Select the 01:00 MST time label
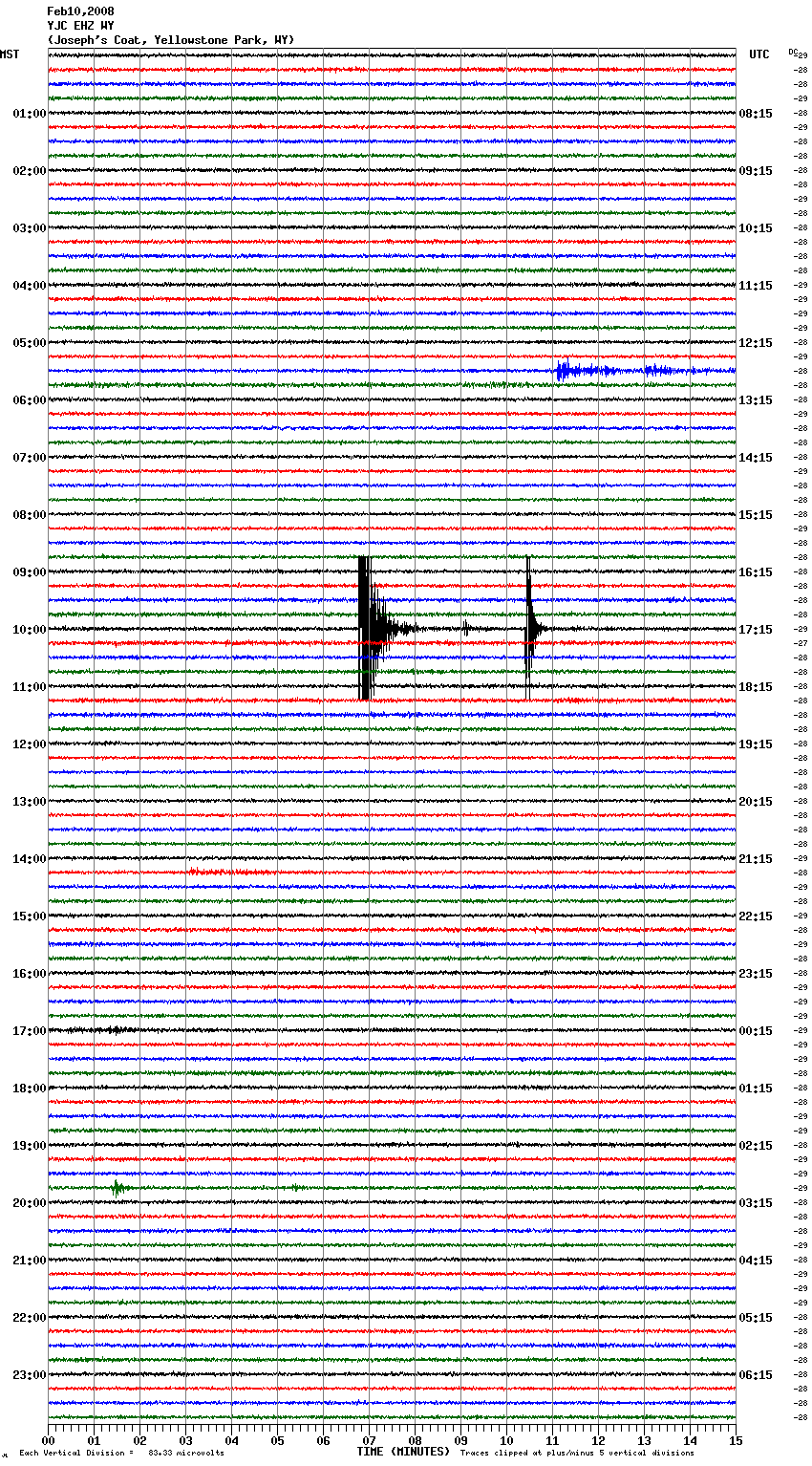The image size is (812, 1466). tap(30, 114)
